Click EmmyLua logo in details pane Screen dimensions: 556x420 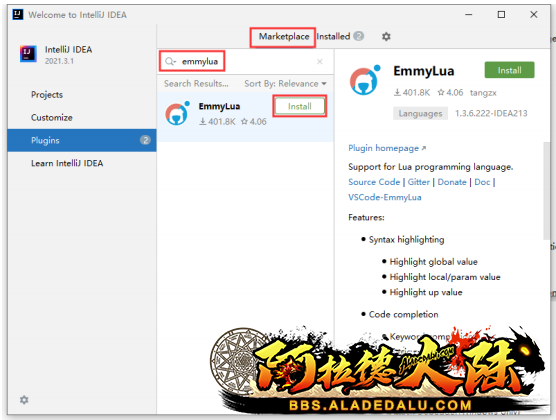tap(365, 80)
